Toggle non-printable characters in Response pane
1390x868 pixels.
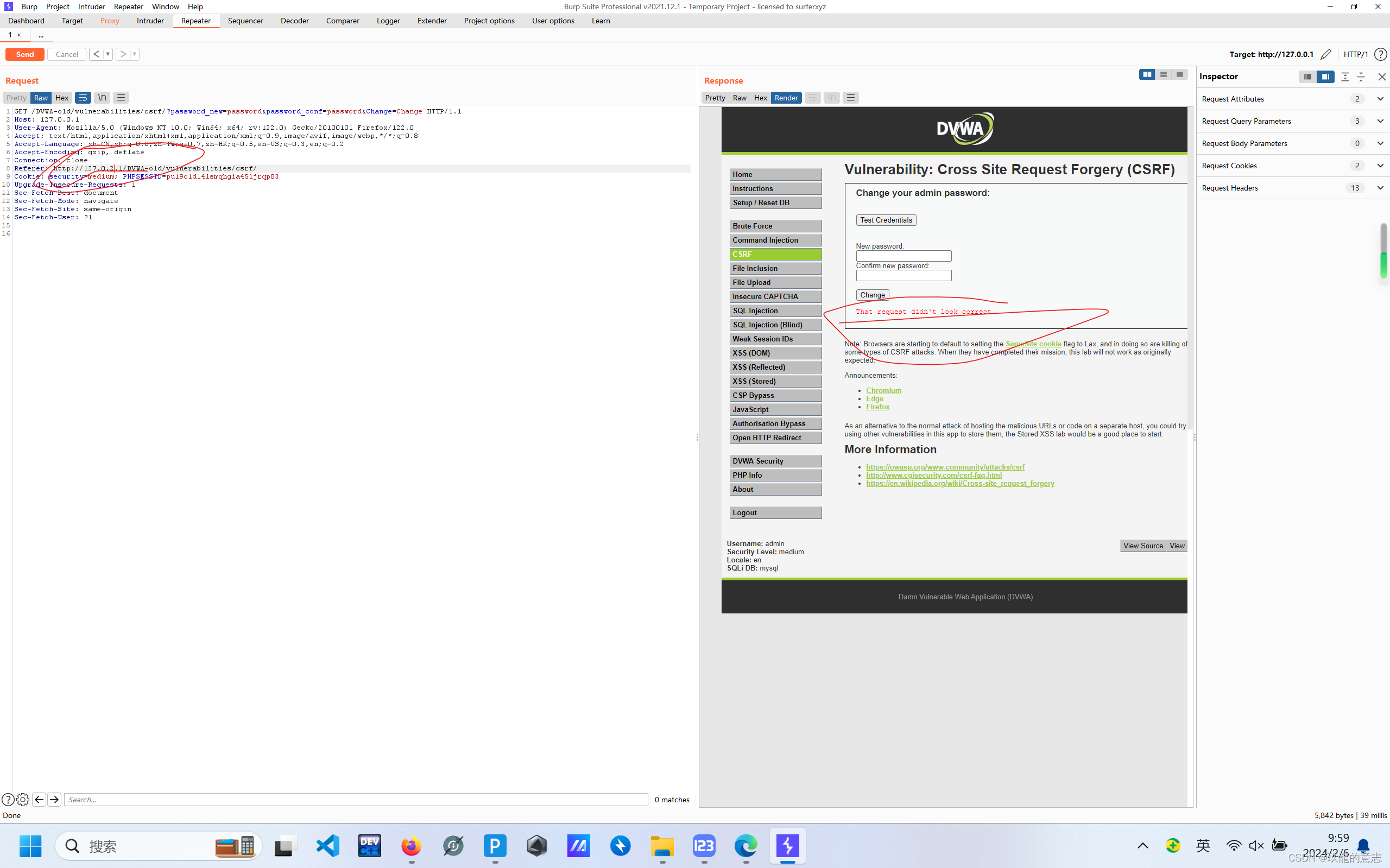[832, 98]
